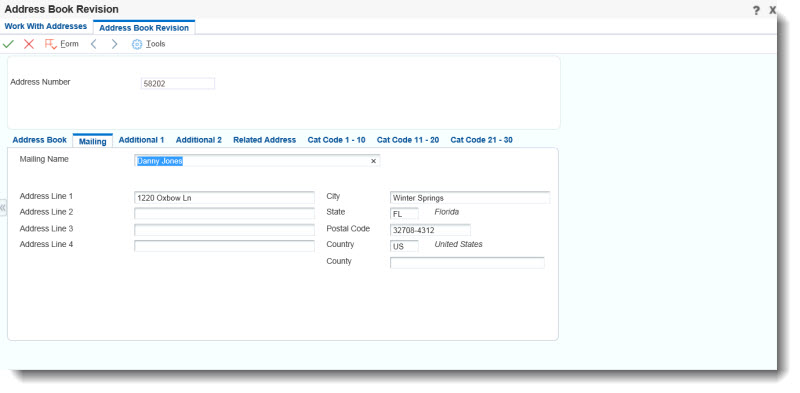Viewport: 800px width, 393px height.
Task: Click the Florida state description text
Action: 446,212
